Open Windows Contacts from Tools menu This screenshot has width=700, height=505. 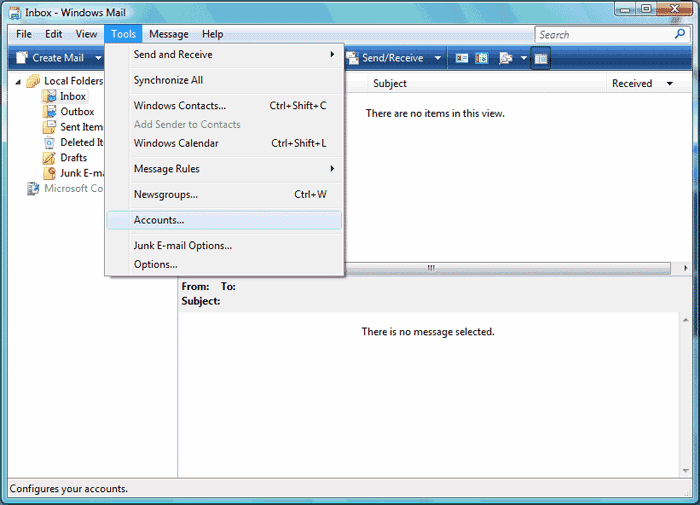click(x=225, y=105)
